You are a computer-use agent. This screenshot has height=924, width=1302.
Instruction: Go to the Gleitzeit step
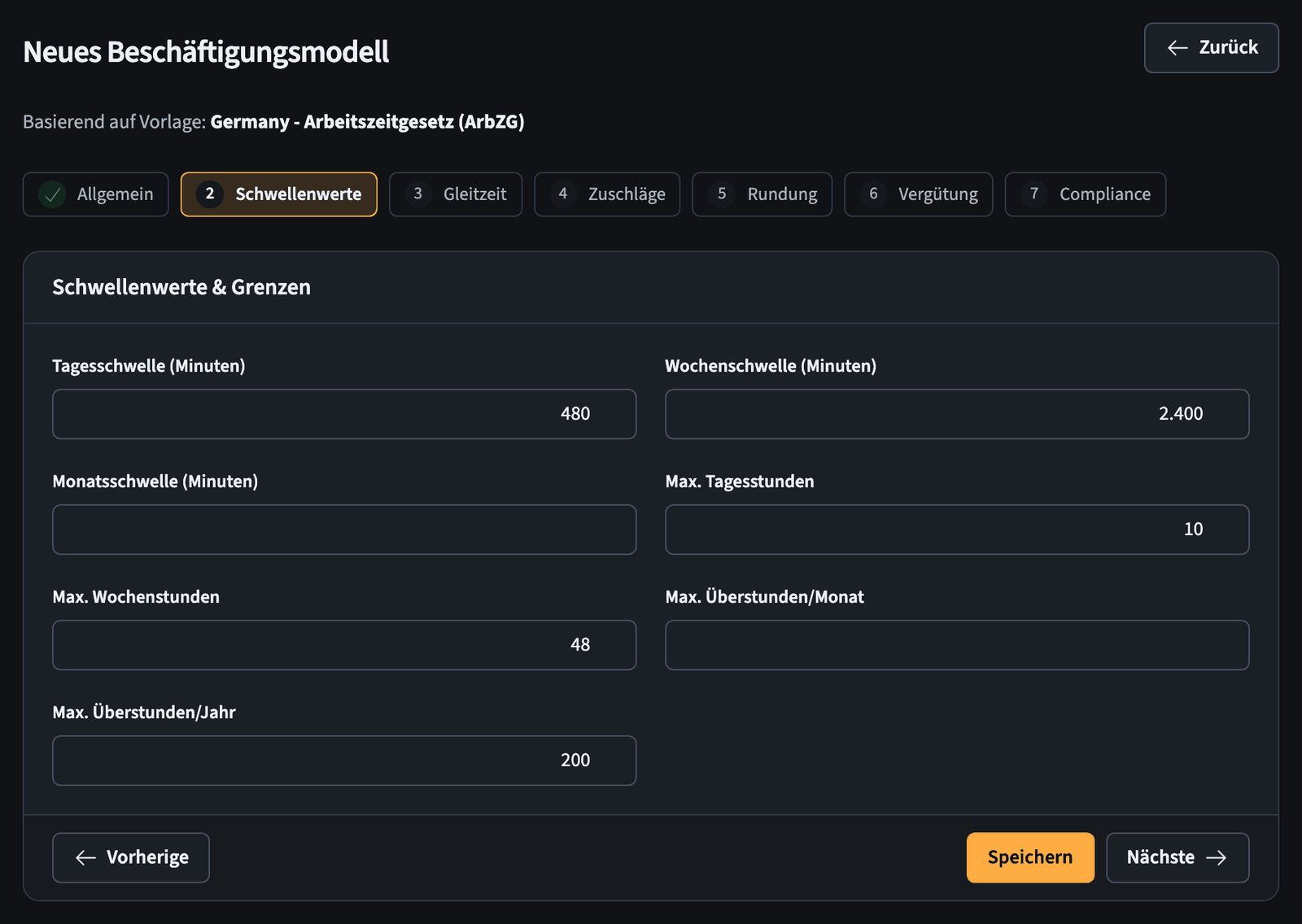pyautogui.click(x=456, y=194)
